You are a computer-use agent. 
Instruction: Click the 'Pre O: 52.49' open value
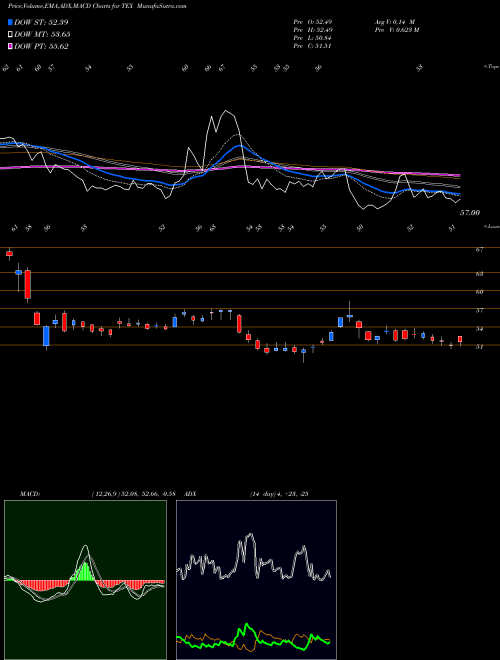[313, 22]
